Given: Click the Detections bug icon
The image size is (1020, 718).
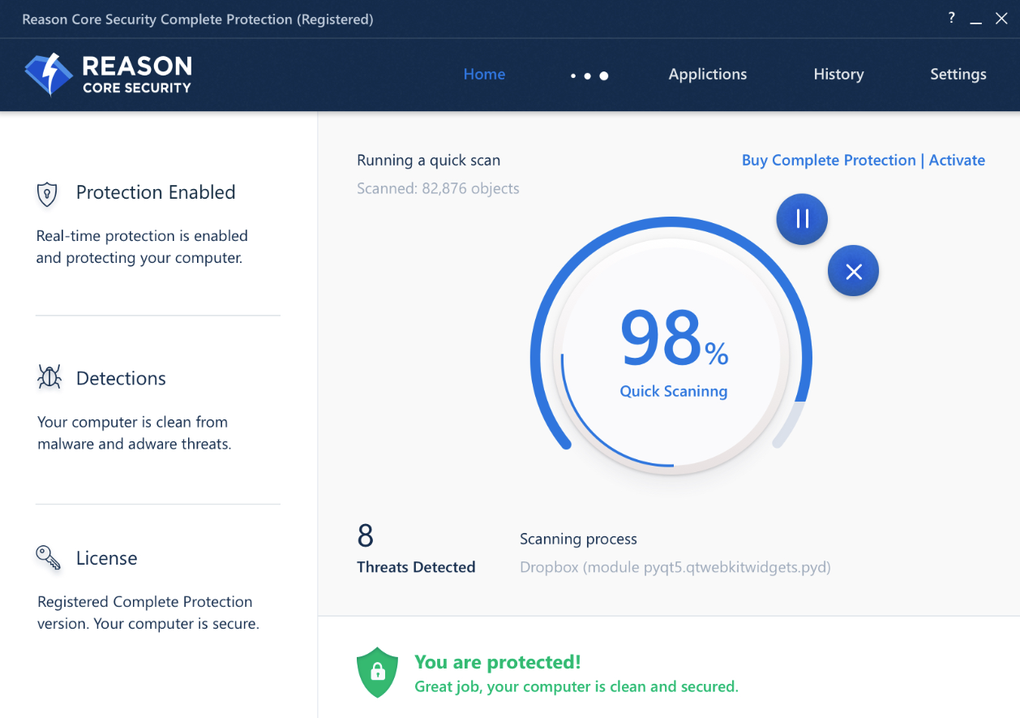Looking at the screenshot, I should pos(49,377).
